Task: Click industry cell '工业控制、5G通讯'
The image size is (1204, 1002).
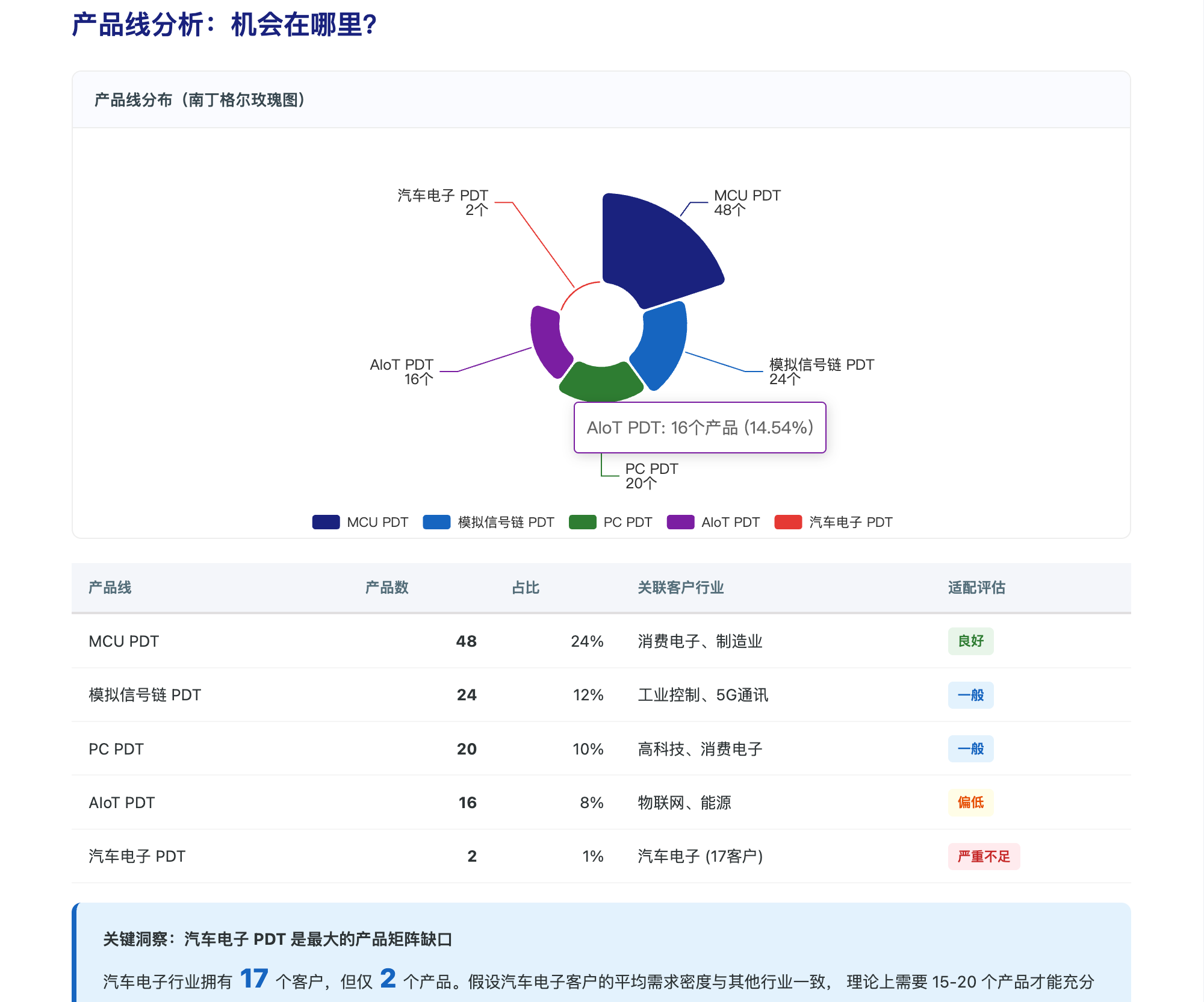Action: tap(703, 695)
